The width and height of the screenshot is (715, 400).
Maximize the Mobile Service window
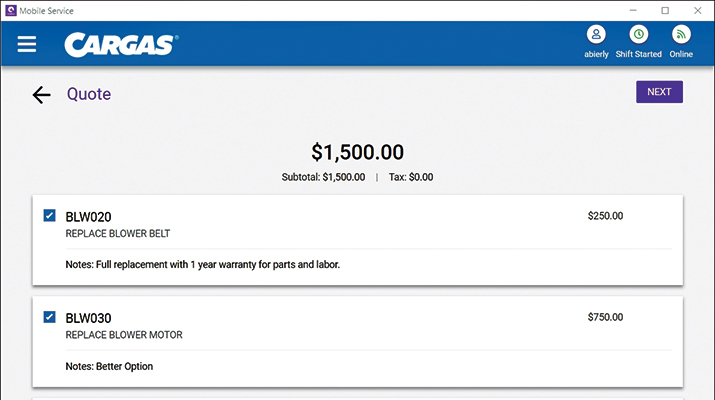[x=665, y=10]
